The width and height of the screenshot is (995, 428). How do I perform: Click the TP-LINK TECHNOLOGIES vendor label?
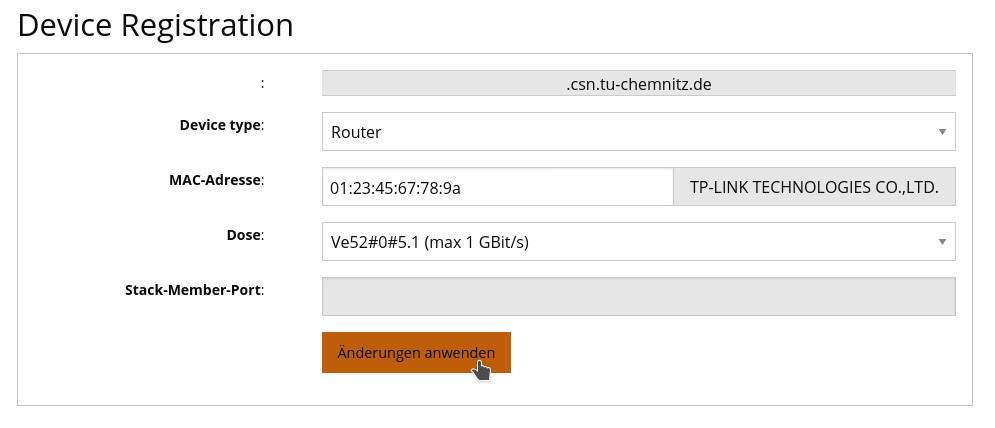[814, 187]
